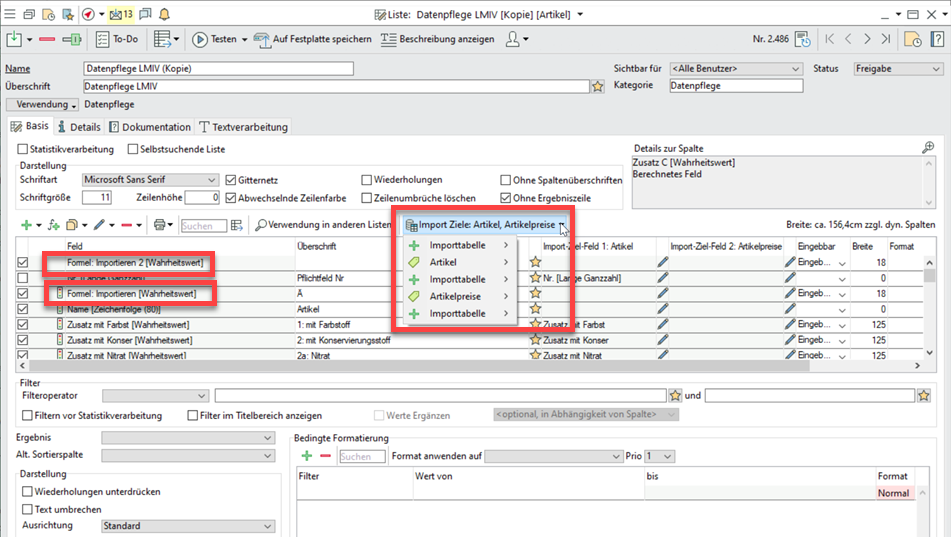Jump to the last record arrow
951x537 pixels.
tap(887, 40)
